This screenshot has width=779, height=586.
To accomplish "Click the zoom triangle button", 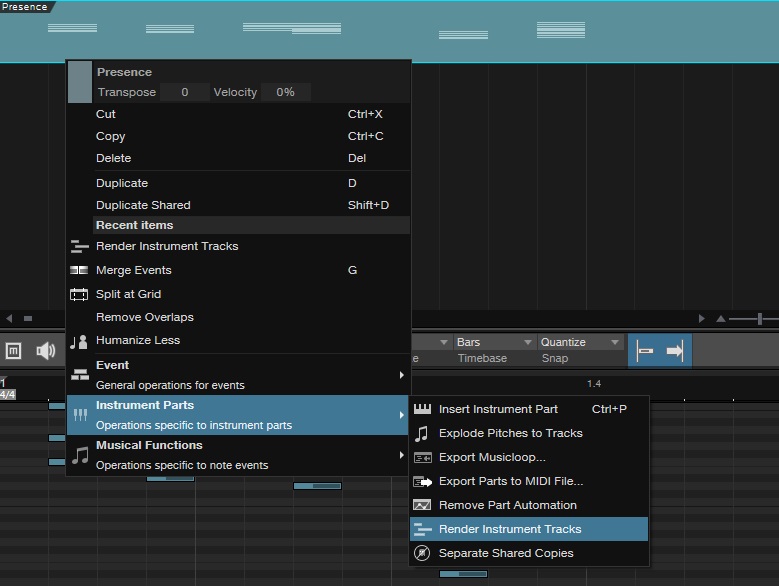I will [x=720, y=319].
